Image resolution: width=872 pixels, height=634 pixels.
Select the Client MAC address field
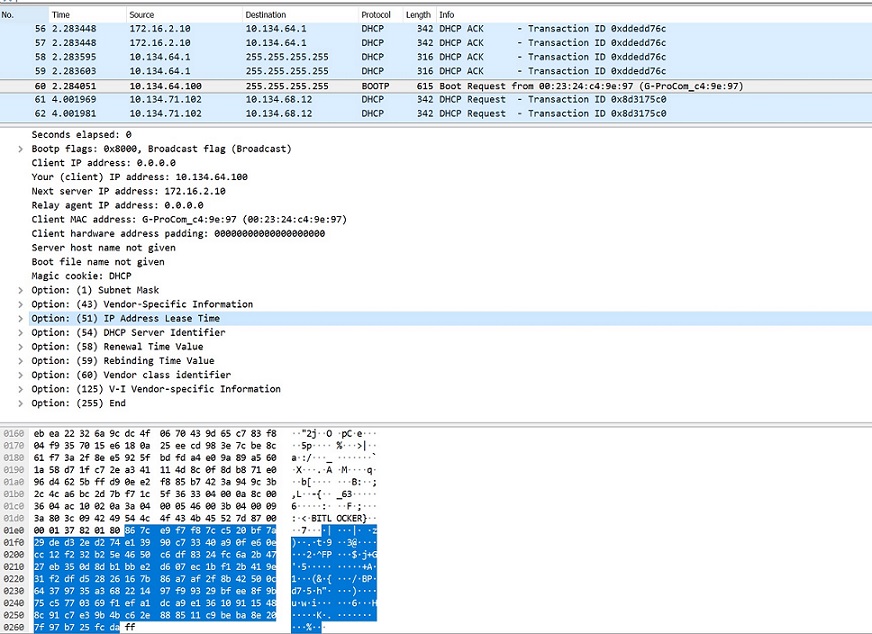pos(189,219)
